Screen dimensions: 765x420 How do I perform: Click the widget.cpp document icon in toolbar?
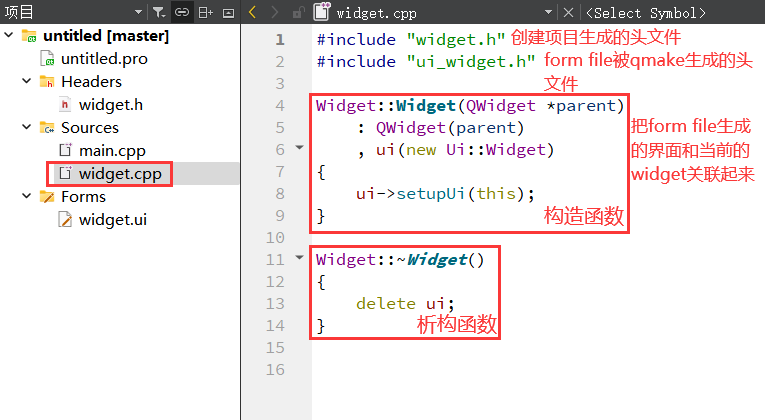(x=321, y=11)
